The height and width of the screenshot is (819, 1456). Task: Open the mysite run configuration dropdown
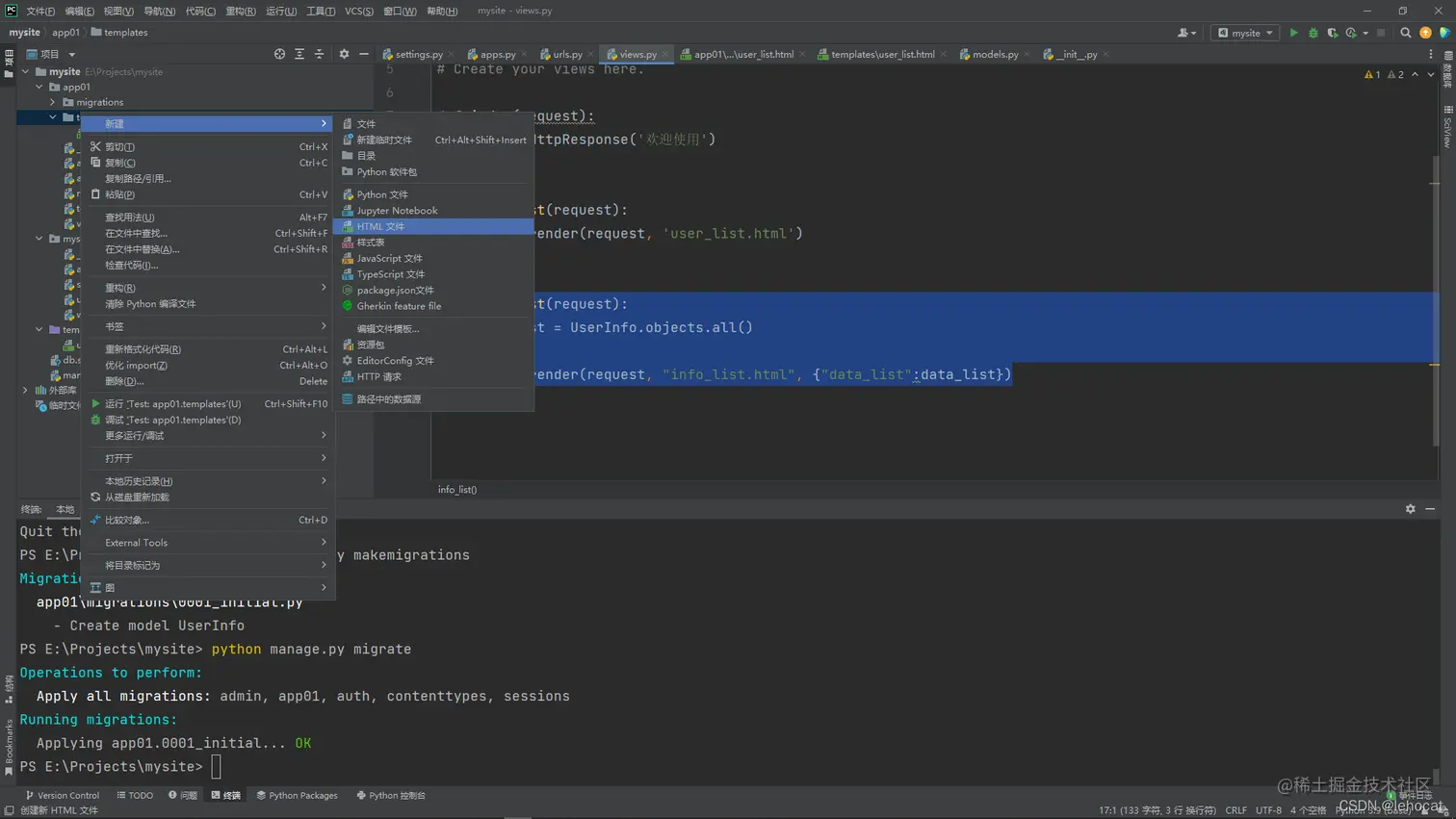(1245, 33)
